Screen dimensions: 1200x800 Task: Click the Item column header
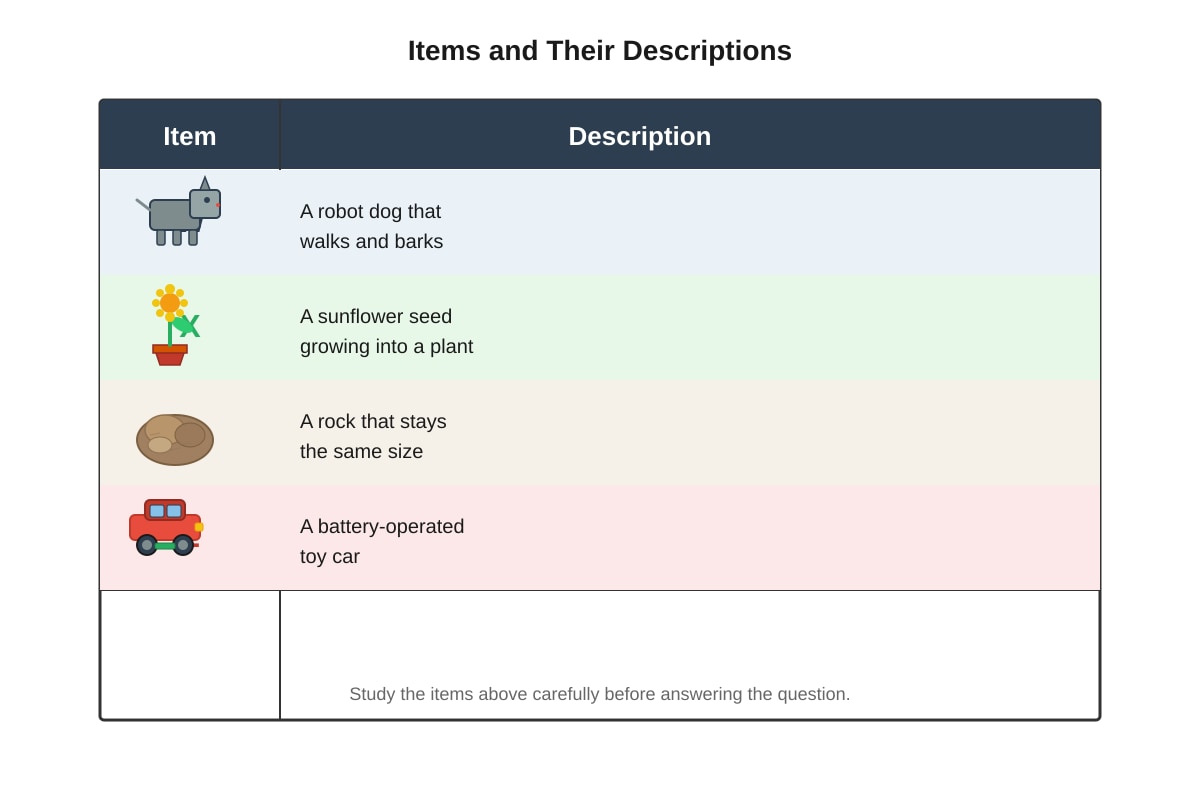(x=190, y=136)
